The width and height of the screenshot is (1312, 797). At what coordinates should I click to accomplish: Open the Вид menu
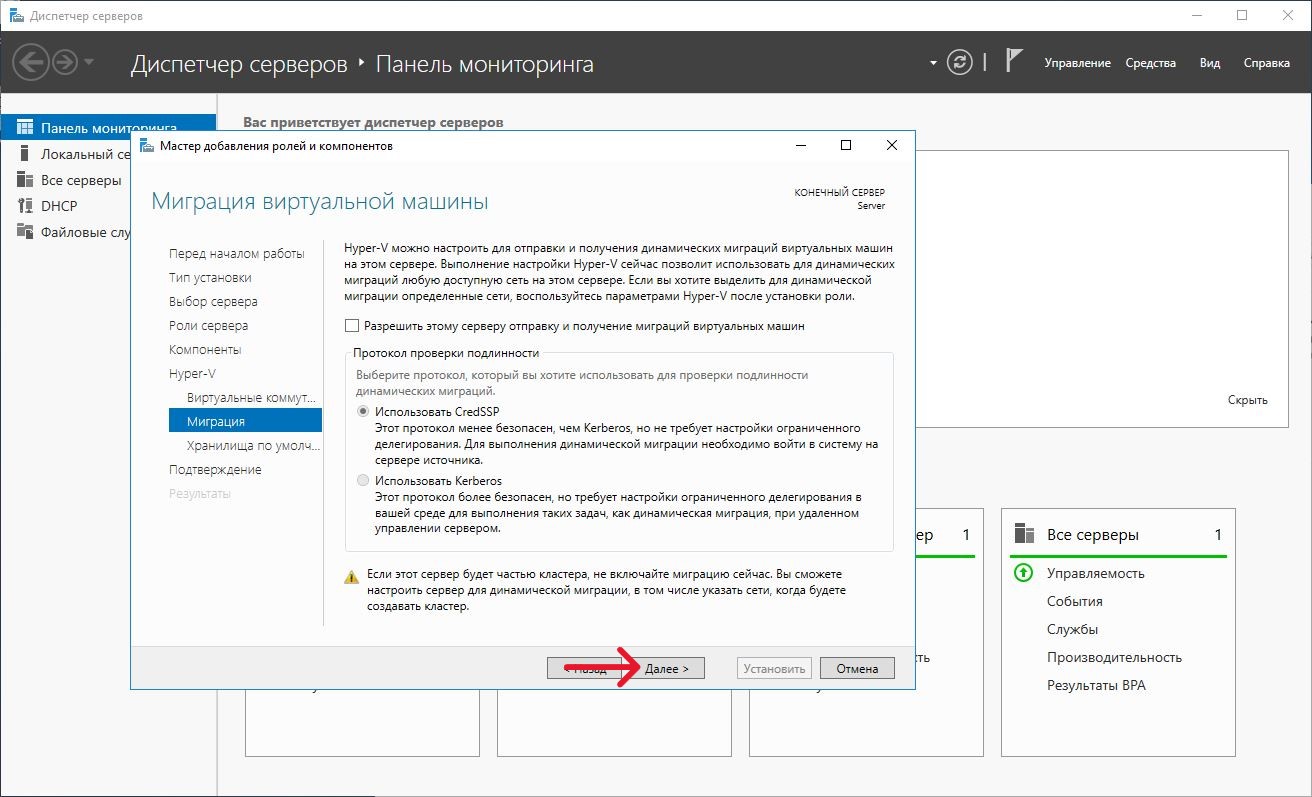[x=1209, y=63]
